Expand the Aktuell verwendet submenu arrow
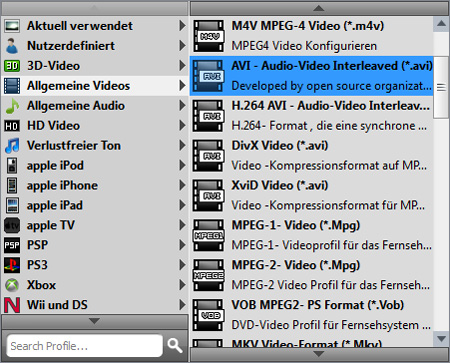 coord(182,26)
